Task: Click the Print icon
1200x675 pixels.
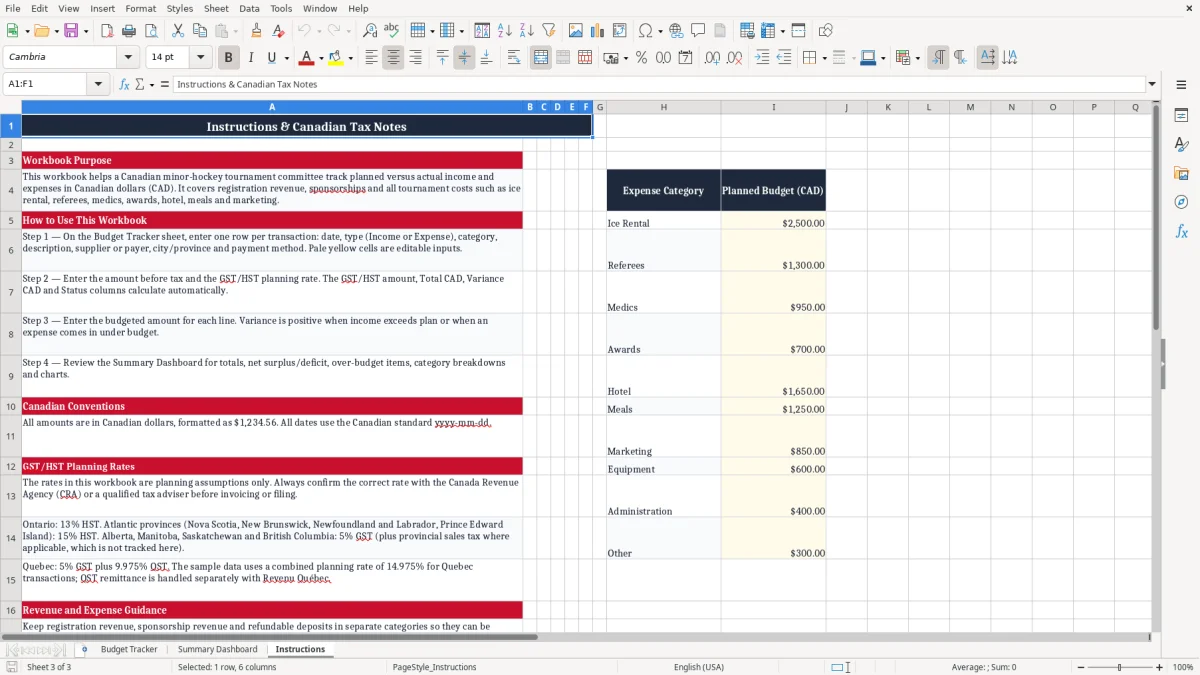Action: pos(128,31)
